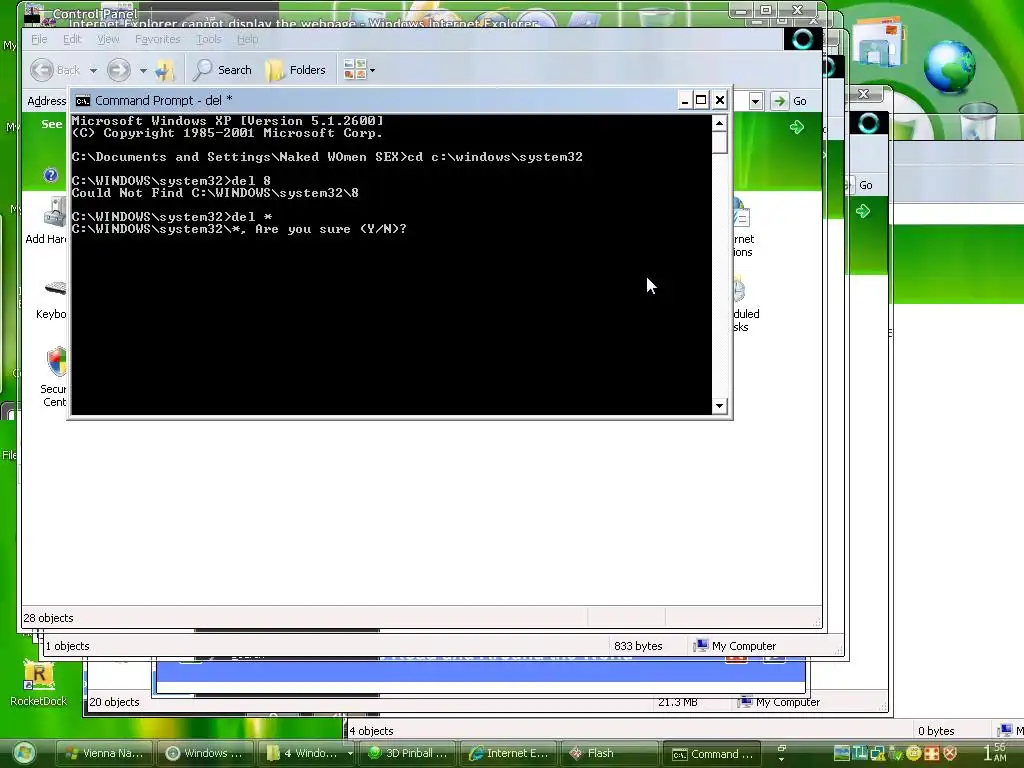Click the Views icon in Control Panel toolbar
The image size is (1024, 768).
[355, 70]
